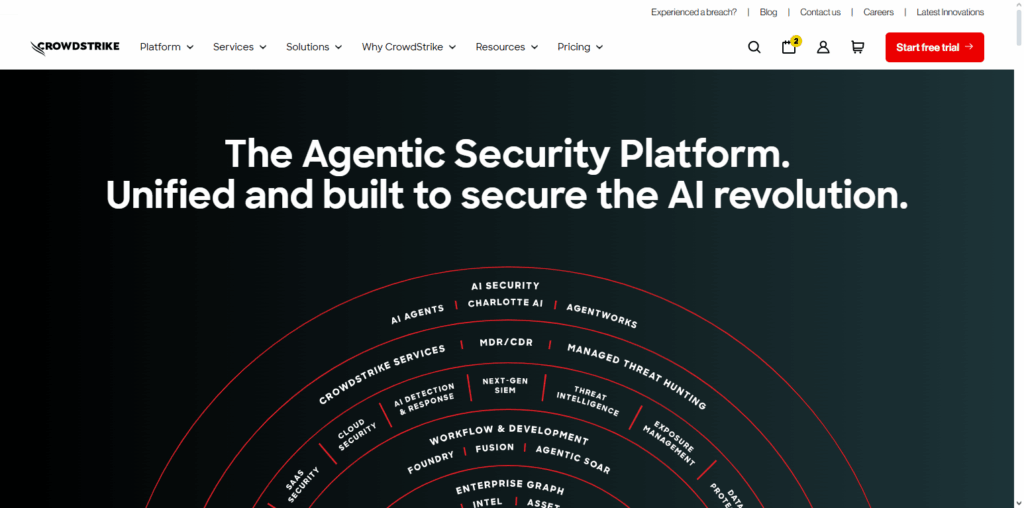
Task: Open the search magnifier icon
Action: [754, 47]
